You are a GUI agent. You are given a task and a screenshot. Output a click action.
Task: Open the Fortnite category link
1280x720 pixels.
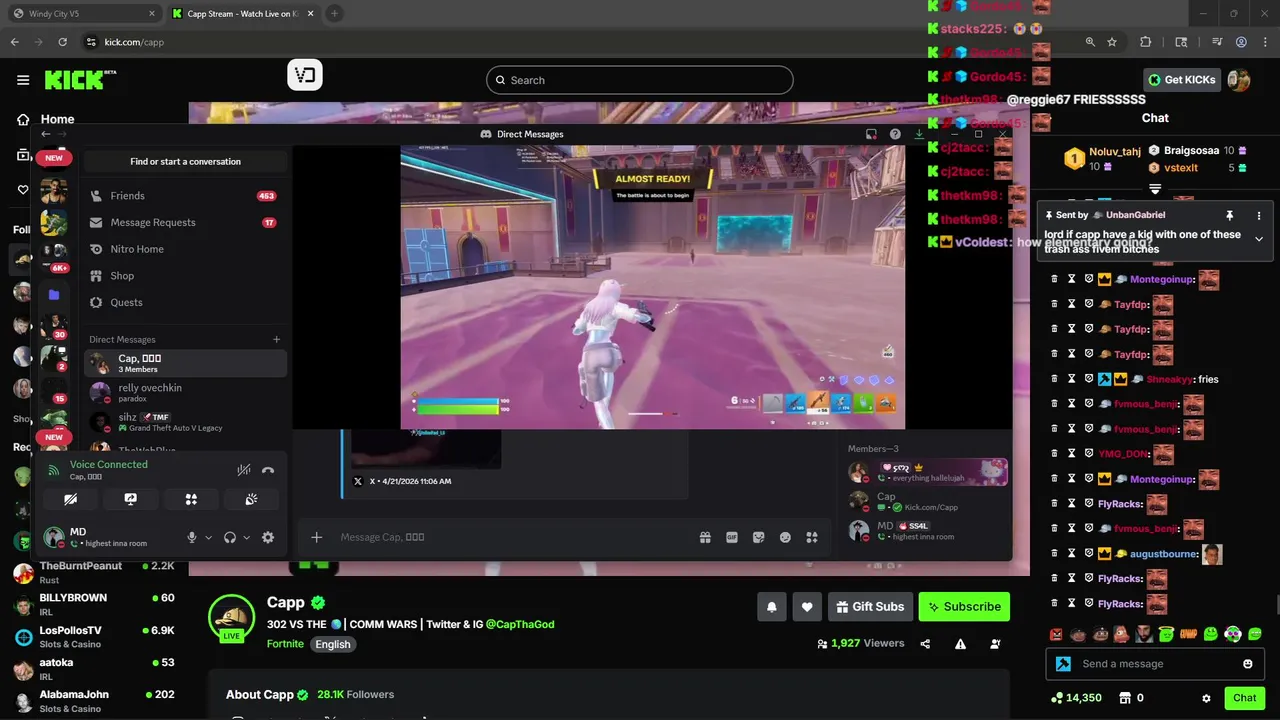tap(285, 644)
